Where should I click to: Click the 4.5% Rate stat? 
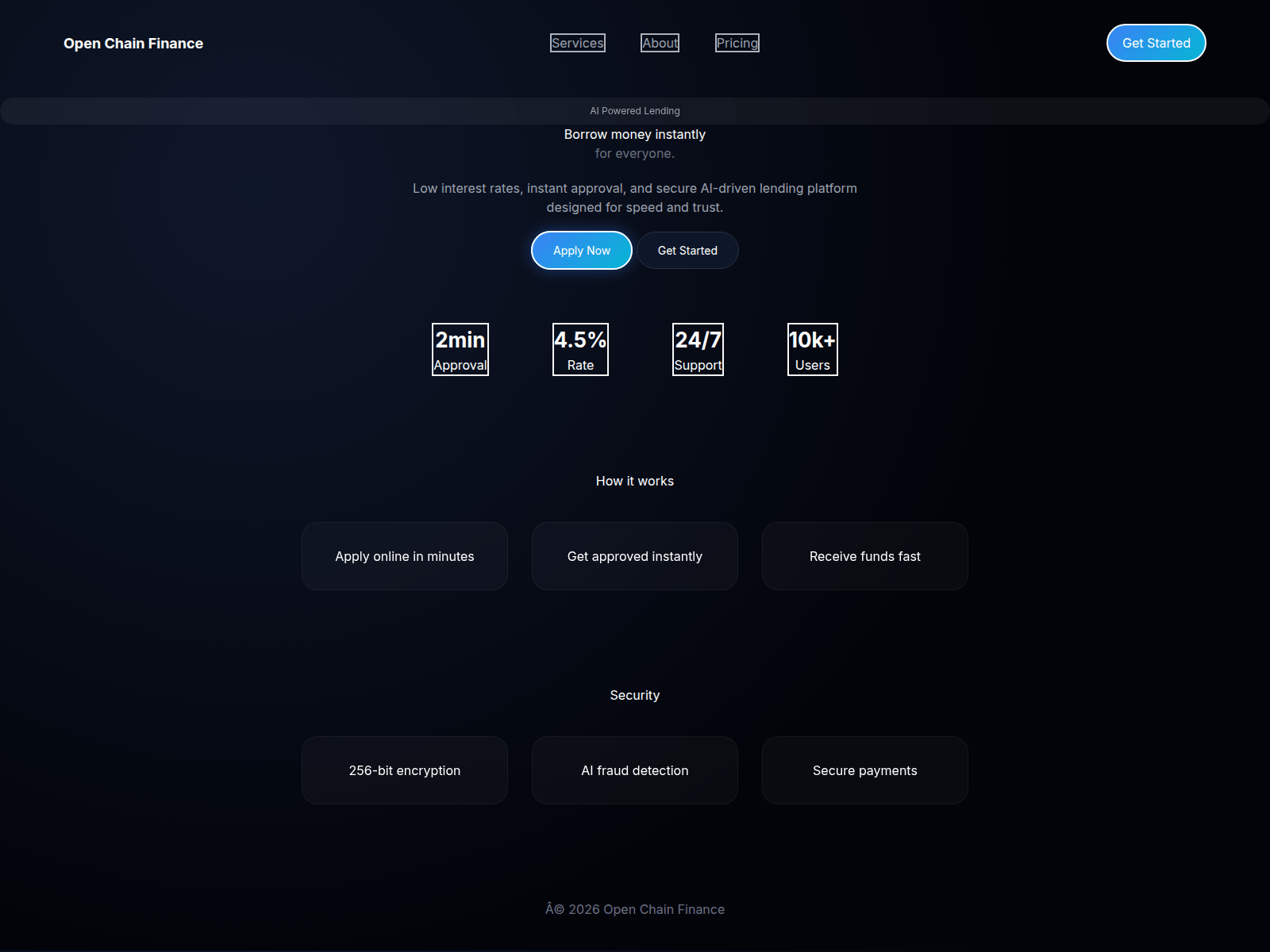click(x=580, y=349)
